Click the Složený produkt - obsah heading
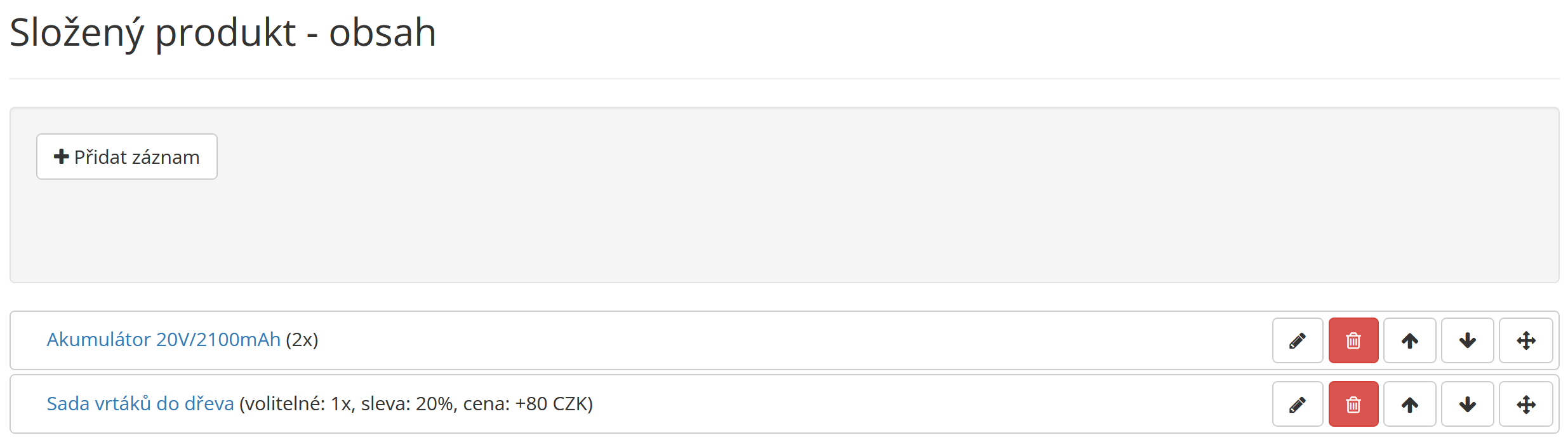Screen dimensions: 1568x442 (223, 33)
